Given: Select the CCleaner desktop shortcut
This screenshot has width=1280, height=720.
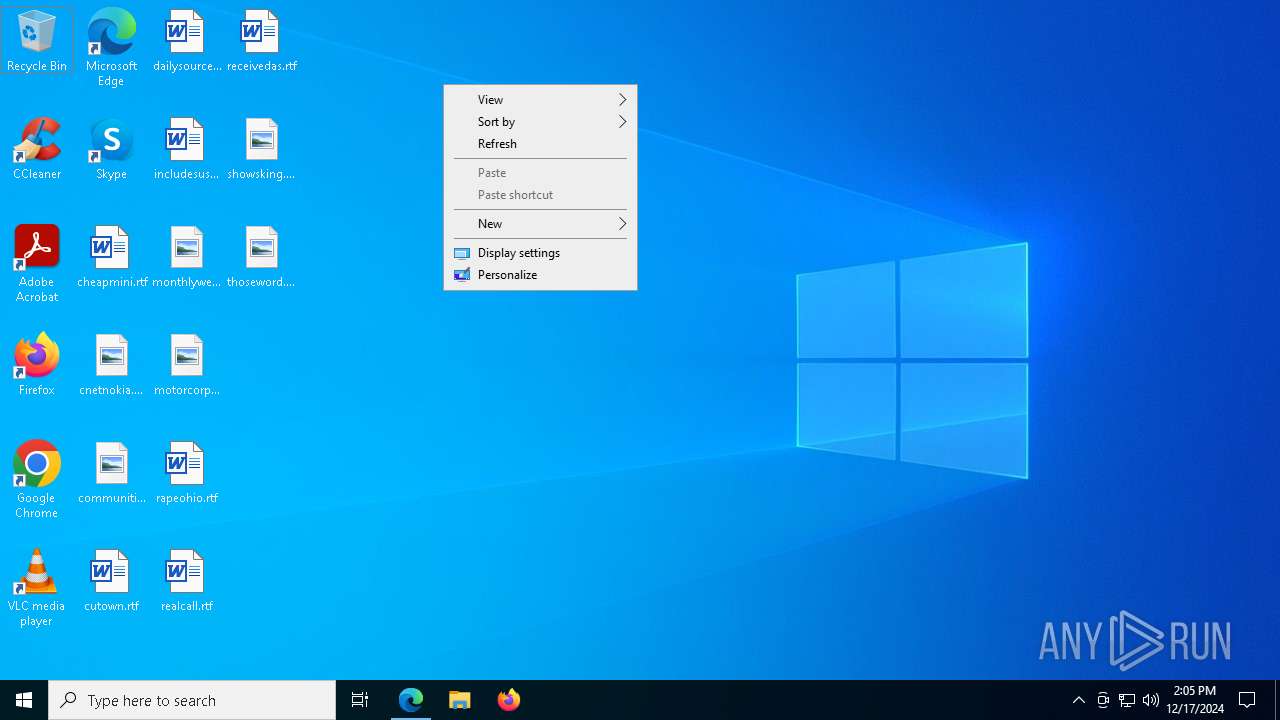Looking at the screenshot, I should coord(37,148).
